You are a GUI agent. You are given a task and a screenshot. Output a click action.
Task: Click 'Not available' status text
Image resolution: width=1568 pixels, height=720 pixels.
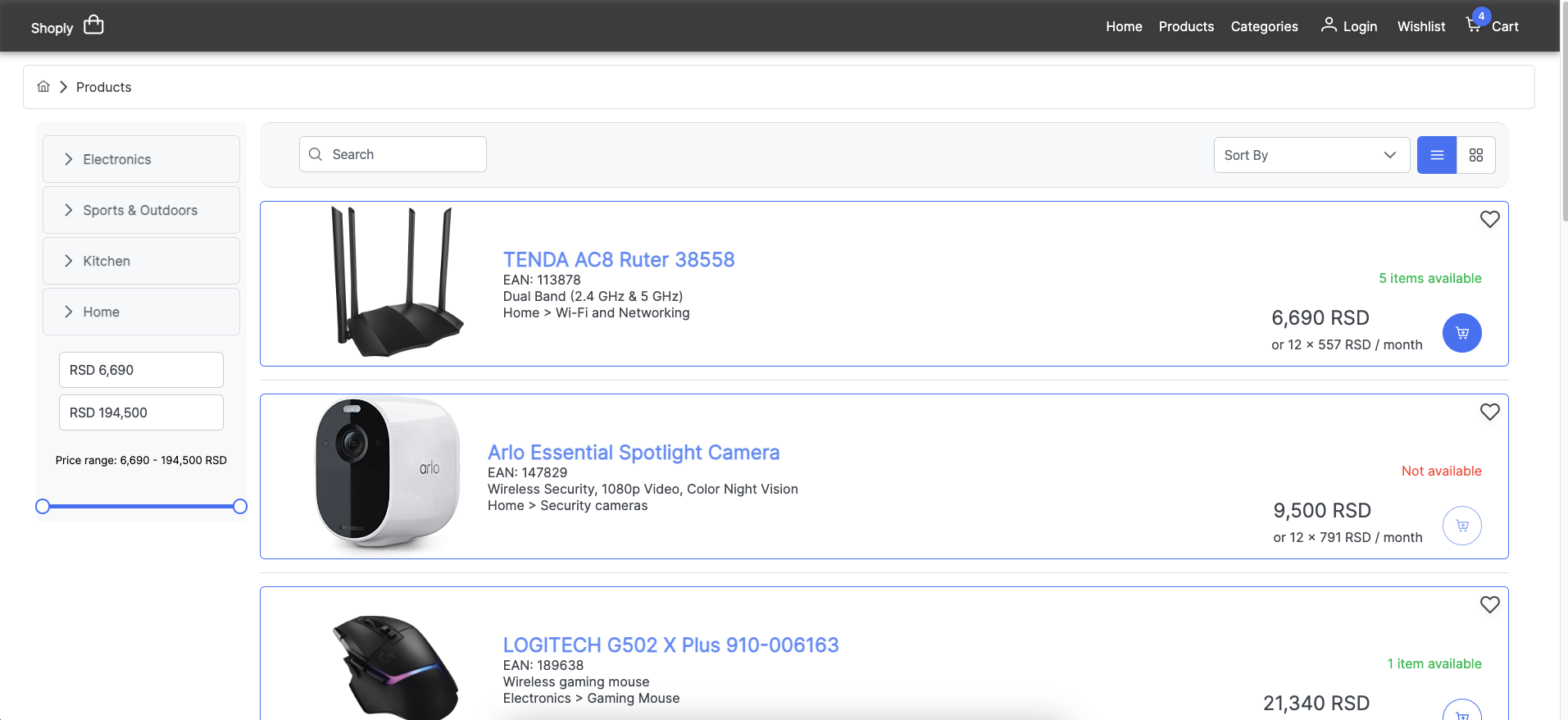coord(1441,471)
